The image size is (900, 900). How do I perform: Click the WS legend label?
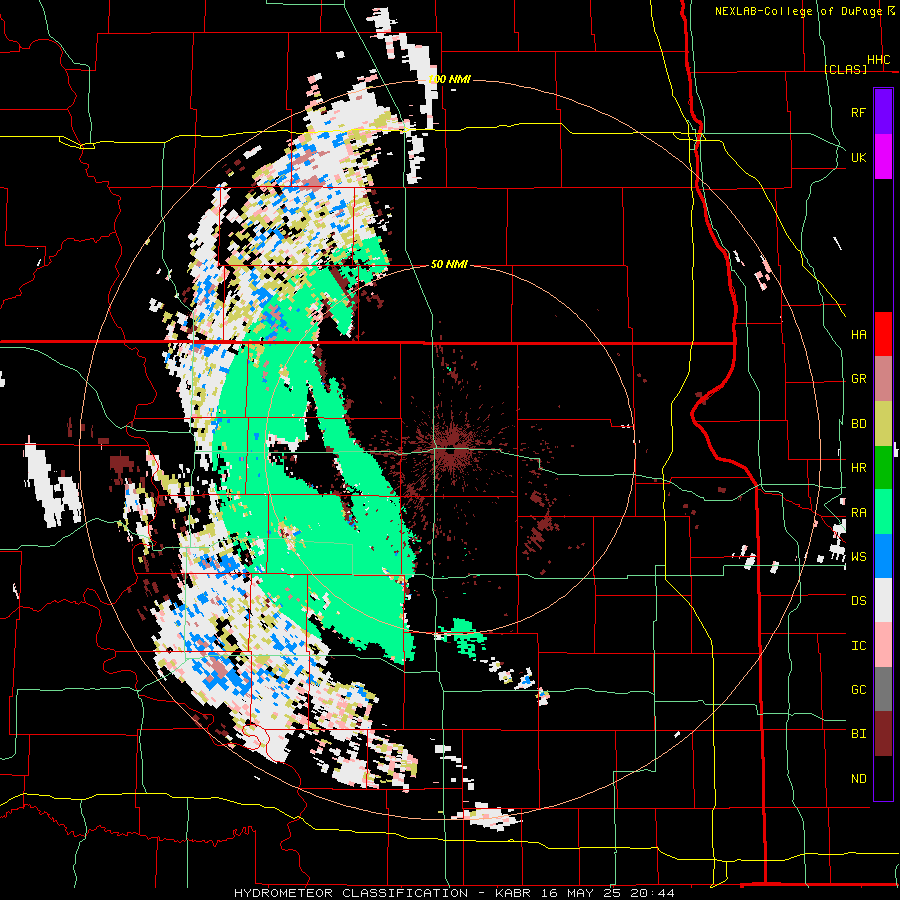tap(858, 557)
